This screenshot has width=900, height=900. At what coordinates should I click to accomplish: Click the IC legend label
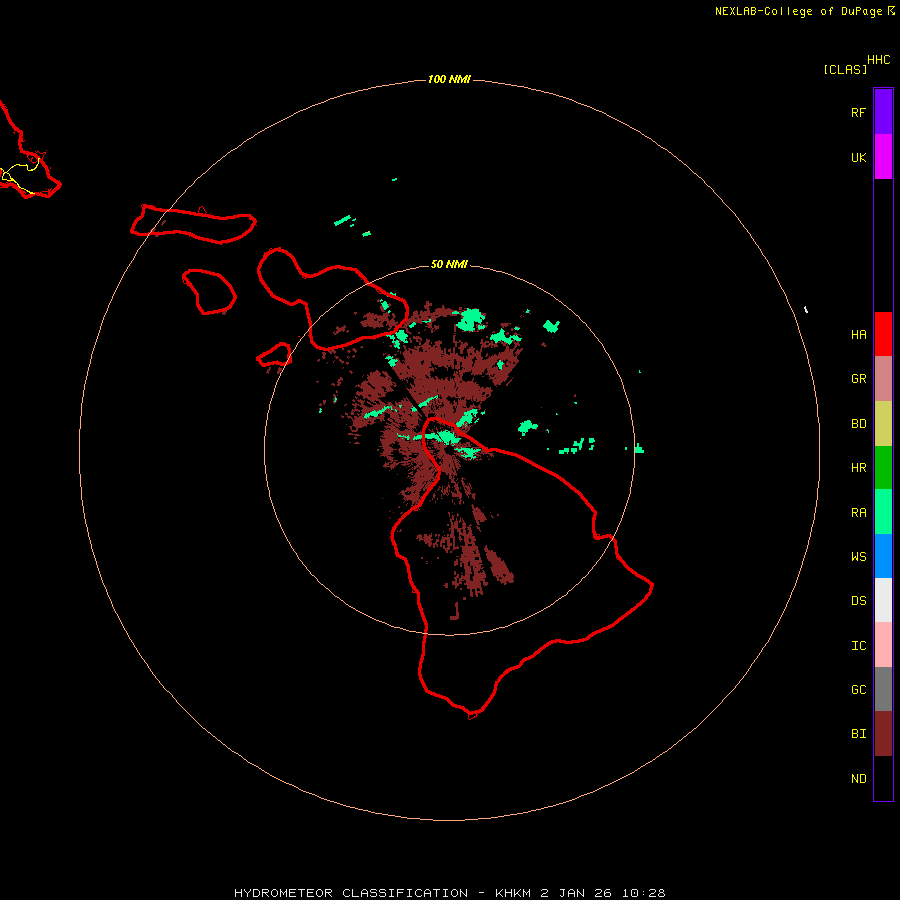pos(858,645)
